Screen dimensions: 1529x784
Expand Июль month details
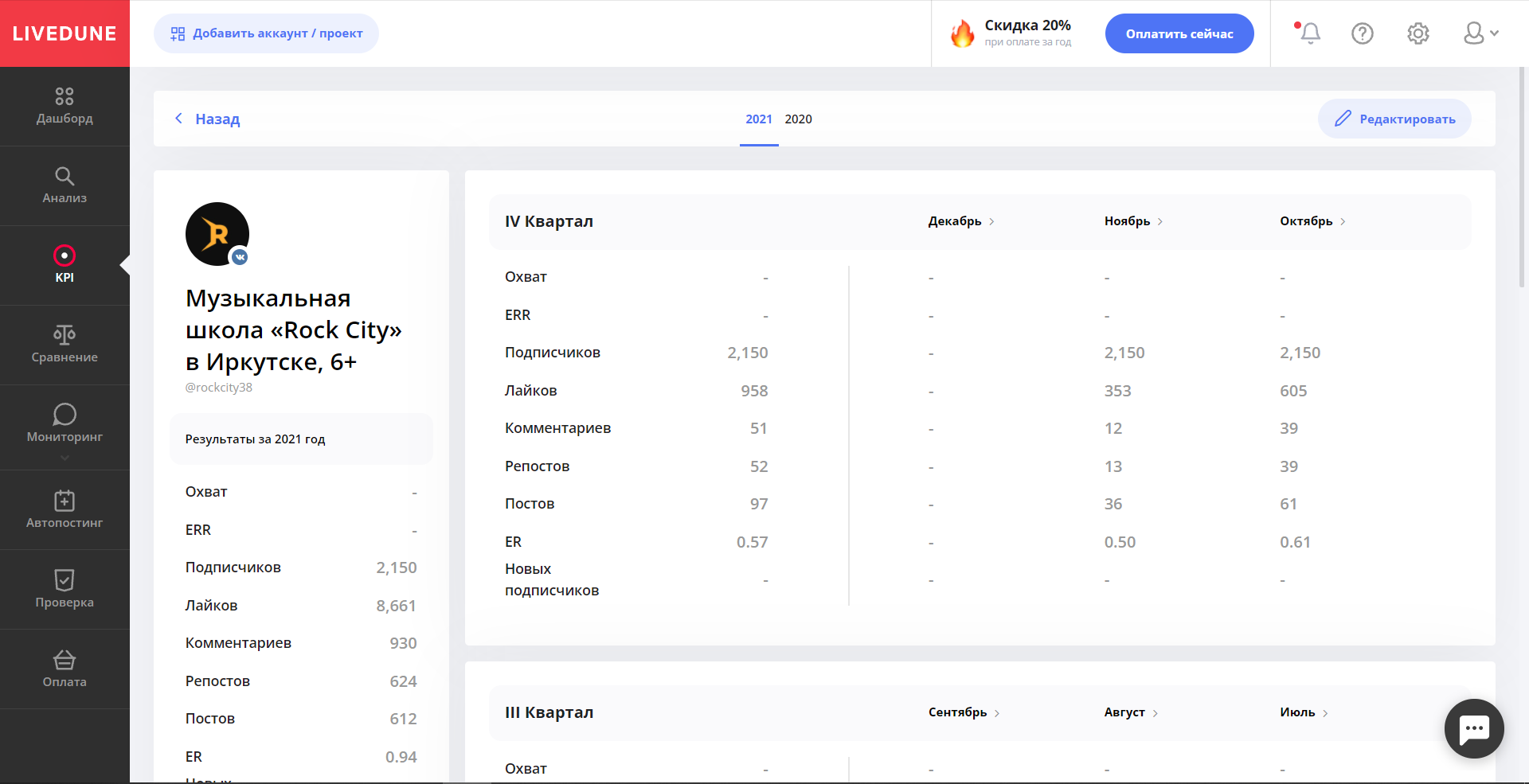pos(1304,712)
